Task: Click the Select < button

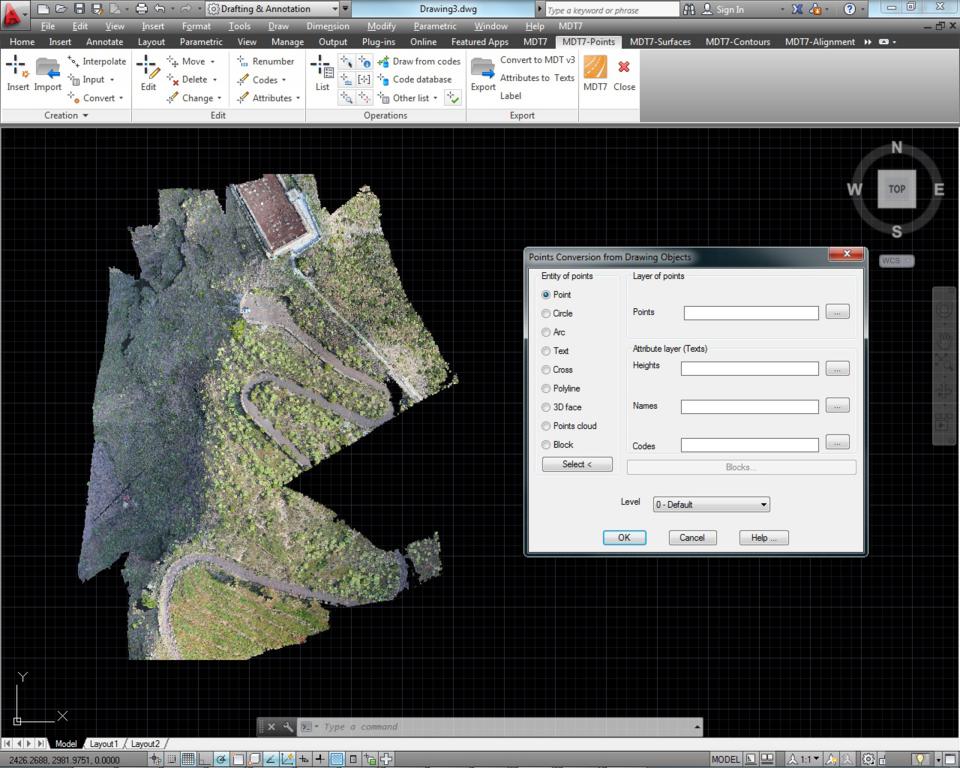Action: [577, 464]
